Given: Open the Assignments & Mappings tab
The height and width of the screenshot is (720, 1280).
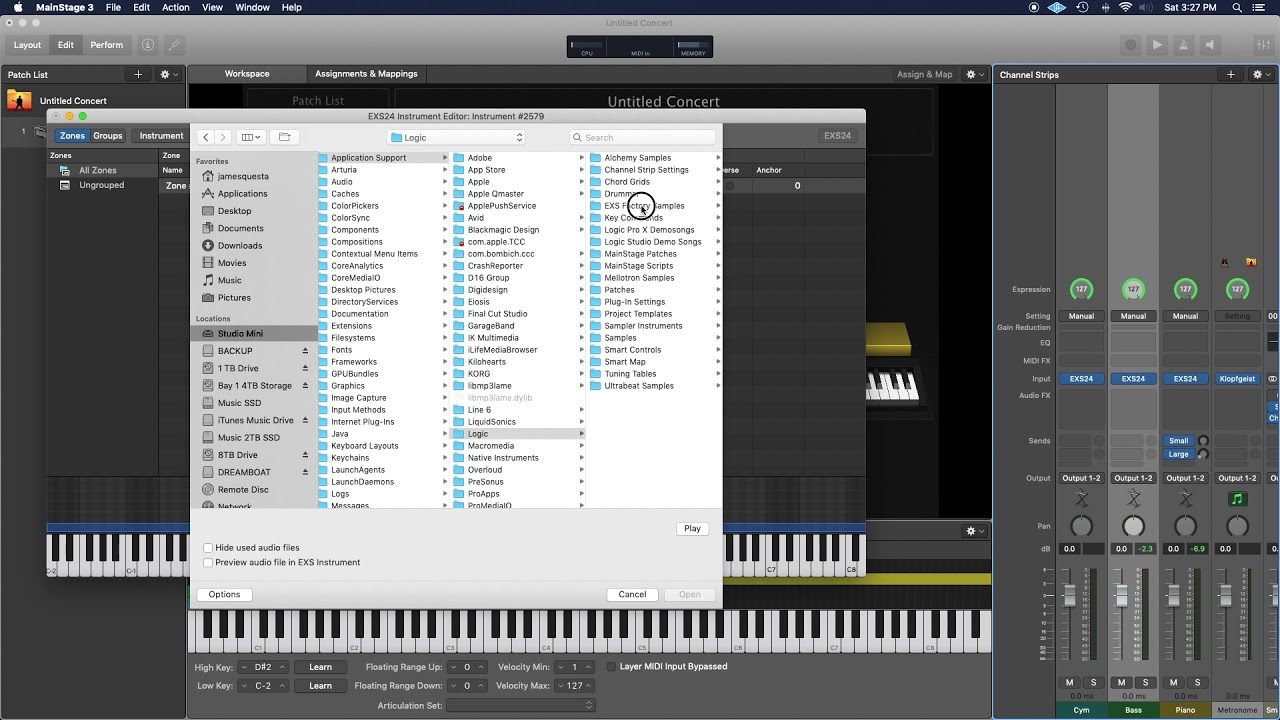Looking at the screenshot, I should tap(366, 74).
